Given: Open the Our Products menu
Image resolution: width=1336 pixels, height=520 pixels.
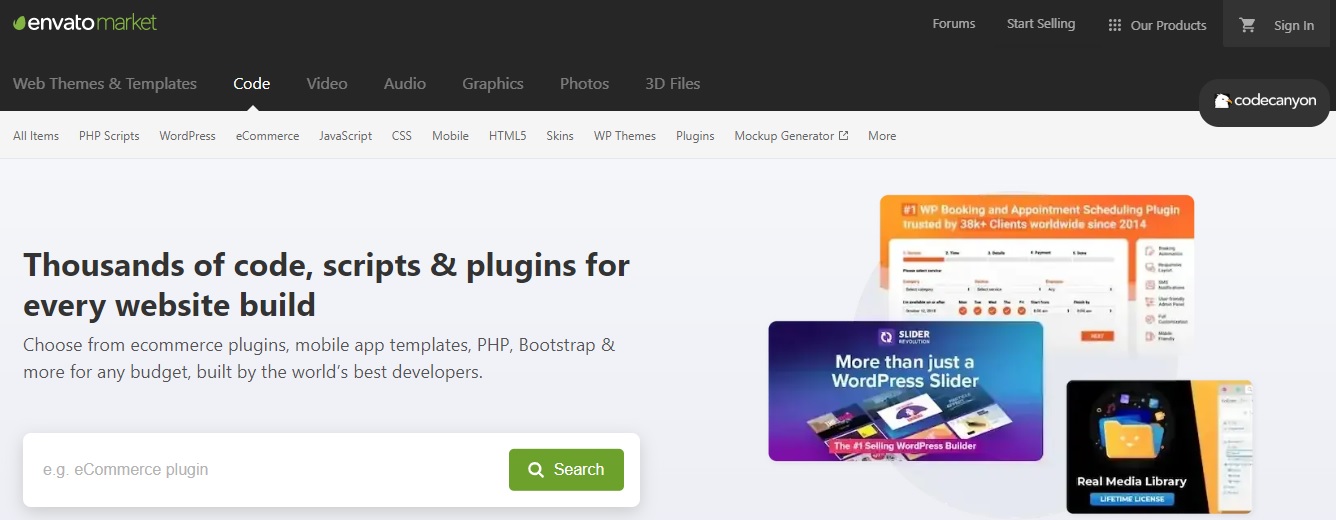Looking at the screenshot, I should [1157, 25].
